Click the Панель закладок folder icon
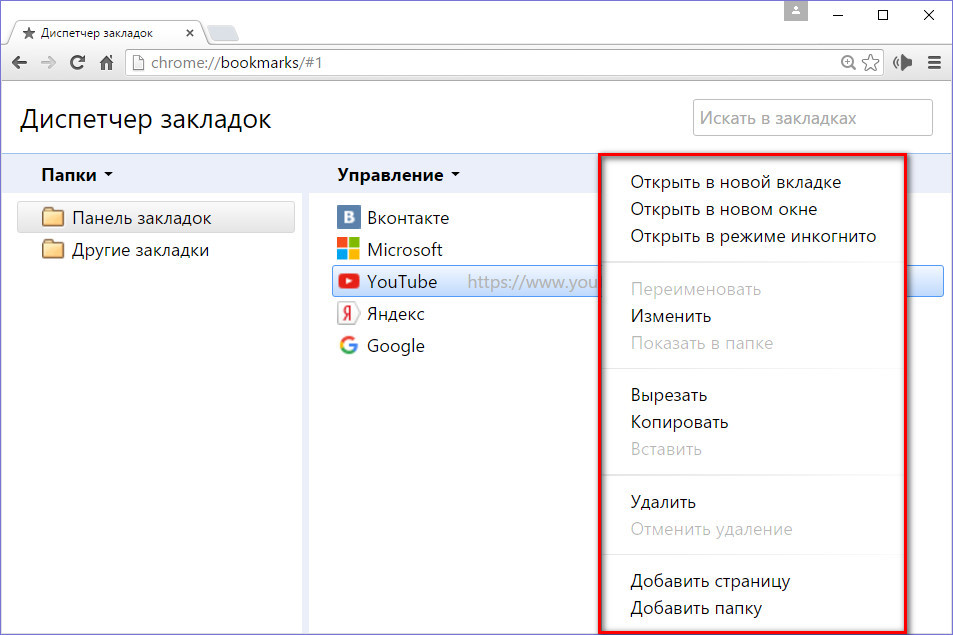This screenshot has height=635, width=953. 53,216
